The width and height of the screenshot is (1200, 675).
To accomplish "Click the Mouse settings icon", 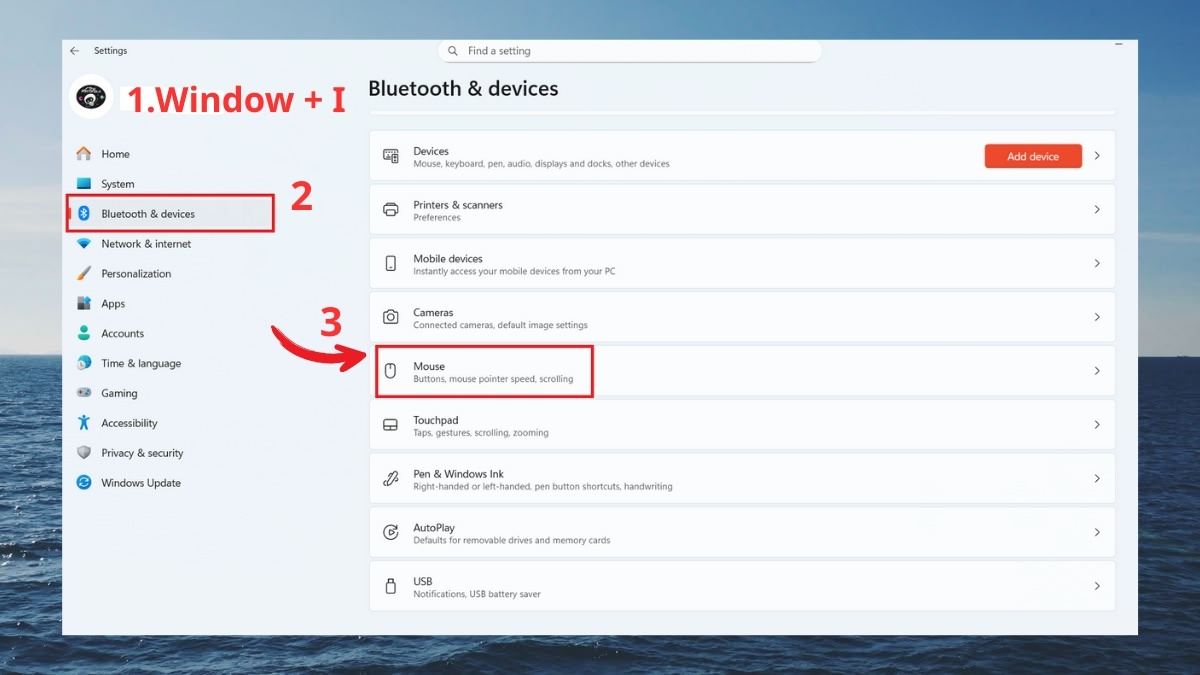I will (391, 371).
